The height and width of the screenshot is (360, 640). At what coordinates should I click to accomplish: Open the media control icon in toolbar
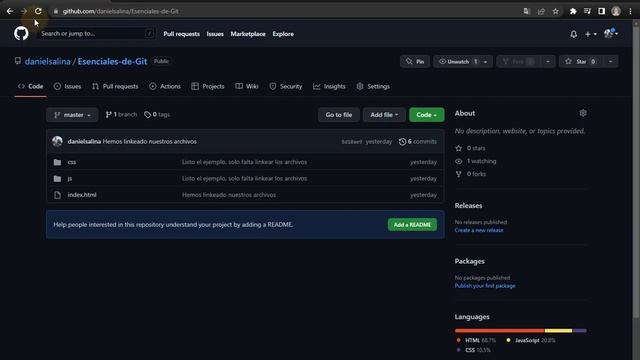[587, 11]
